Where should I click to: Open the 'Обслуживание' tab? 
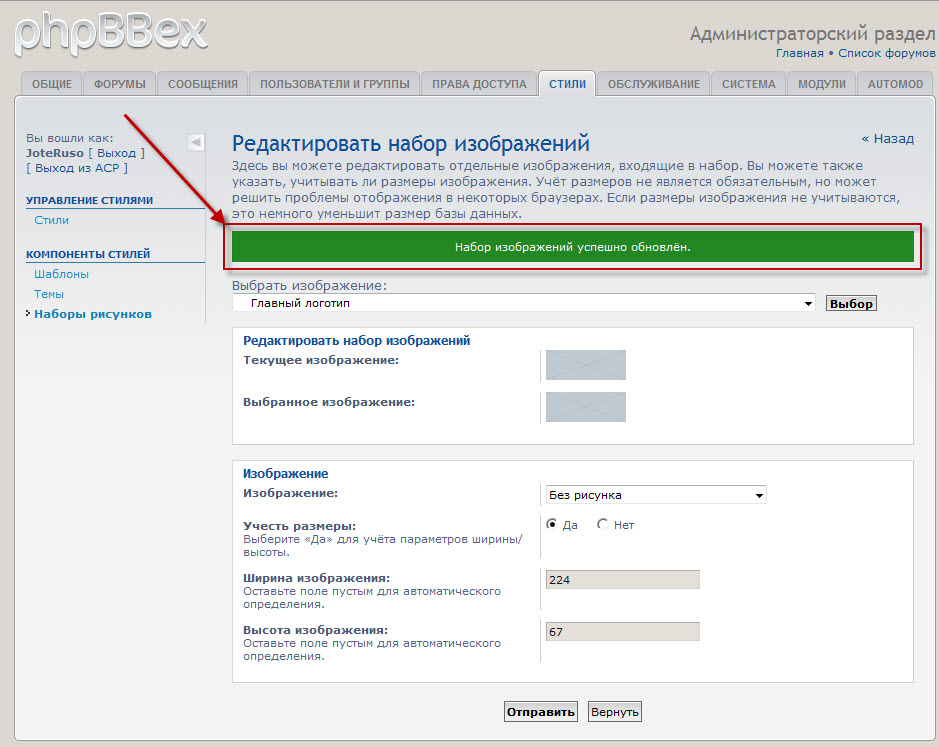coord(653,84)
